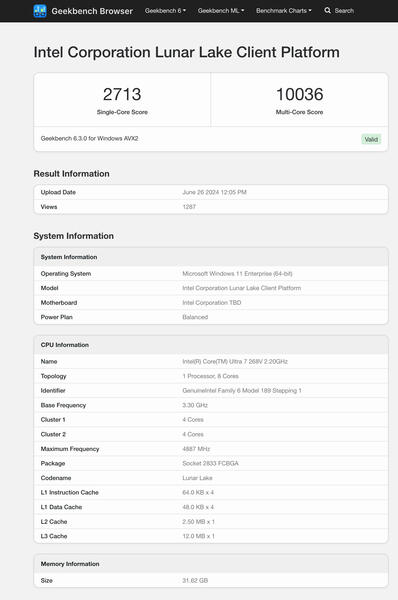Click the Lunar Lake codename value
Viewport: 398px width, 600px height.
pyautogui.click(x=197, y=478)
